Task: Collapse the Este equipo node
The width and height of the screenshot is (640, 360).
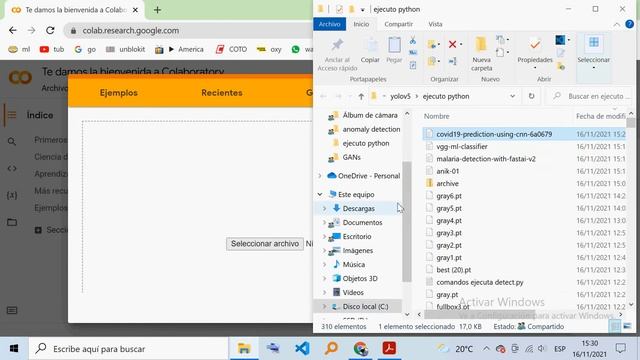Action: pyautogui.click(x=320, y=195)
